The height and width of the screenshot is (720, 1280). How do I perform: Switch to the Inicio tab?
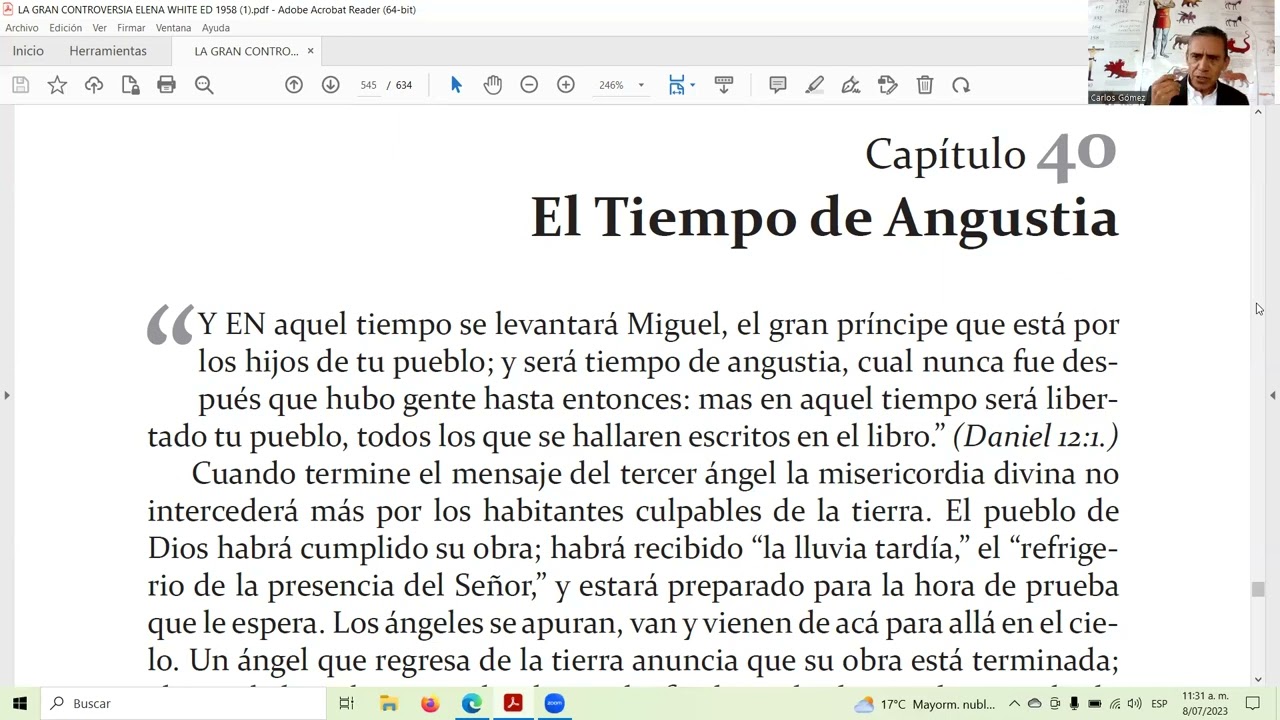pos(28,51)
